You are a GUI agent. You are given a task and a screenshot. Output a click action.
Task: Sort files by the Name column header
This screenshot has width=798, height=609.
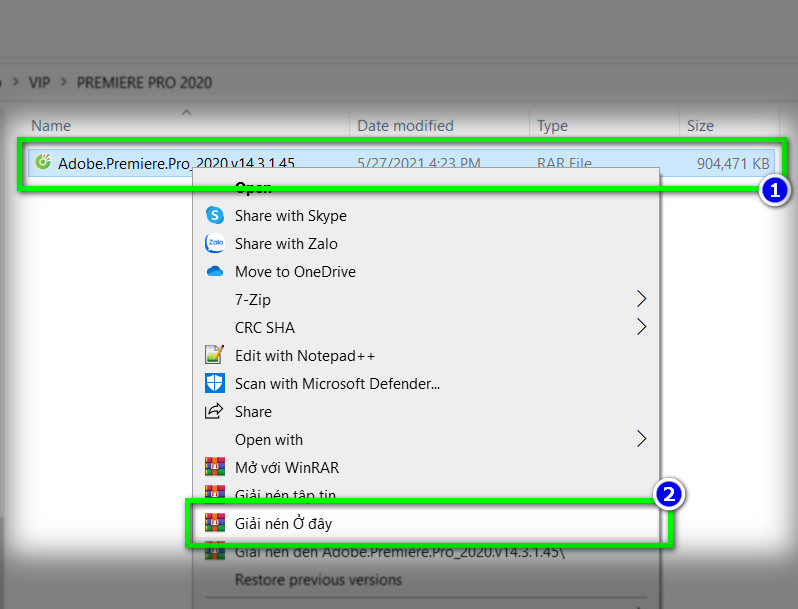51,126
